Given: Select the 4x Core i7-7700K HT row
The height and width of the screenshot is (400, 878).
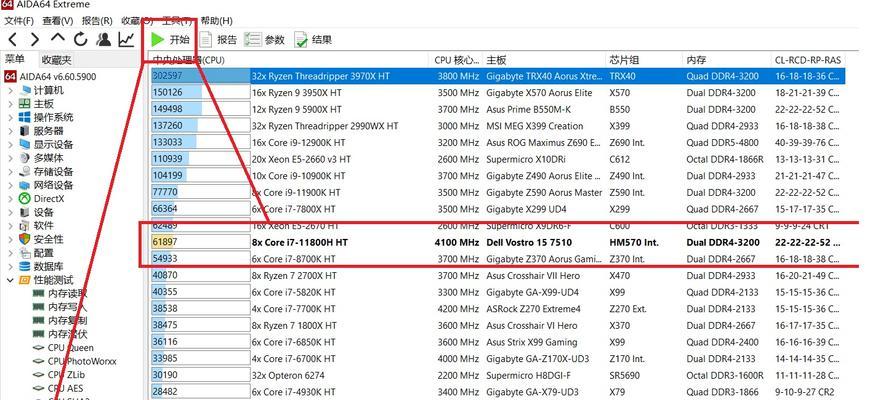Looking at the screenshot, I should click(x=498, y=309).
